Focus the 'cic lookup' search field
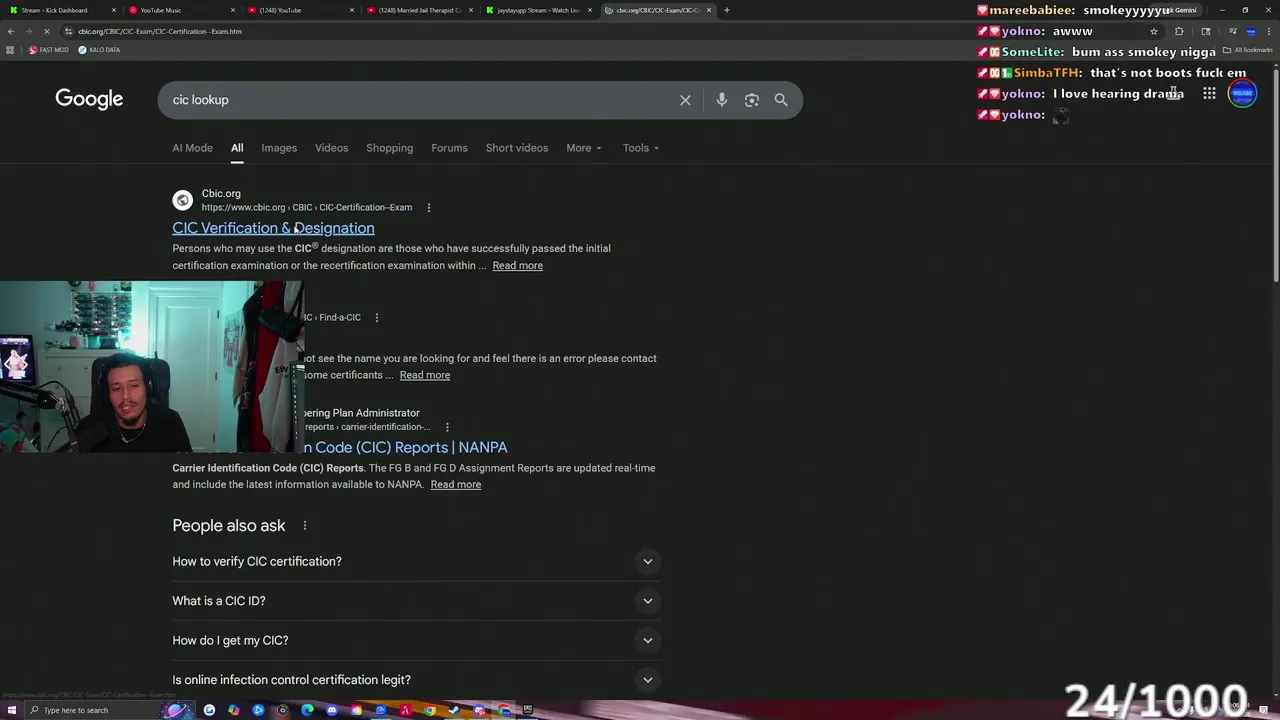 pos(420,100)
